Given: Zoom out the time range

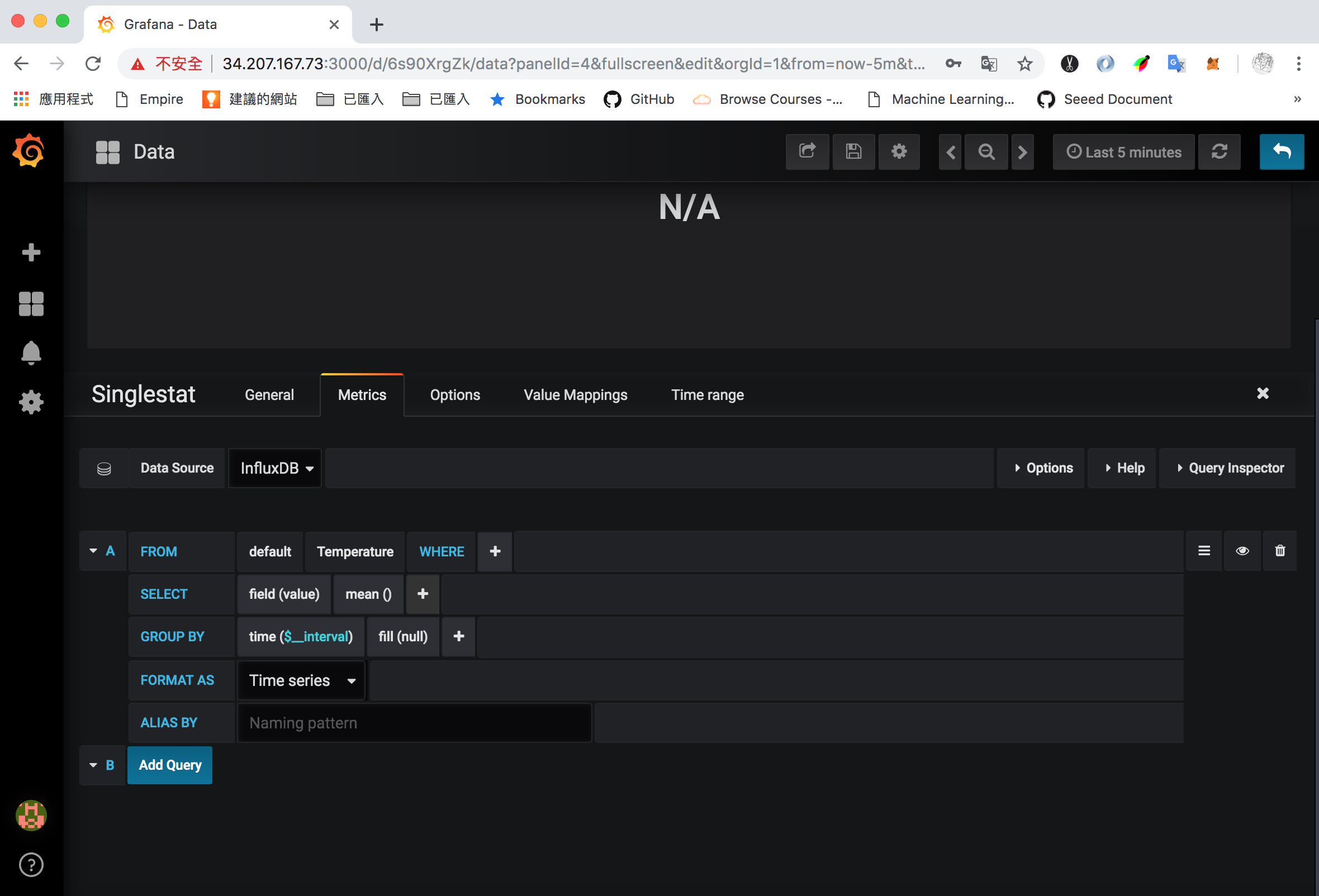Looking at the screenshot, I should click(x=986, y=152).
